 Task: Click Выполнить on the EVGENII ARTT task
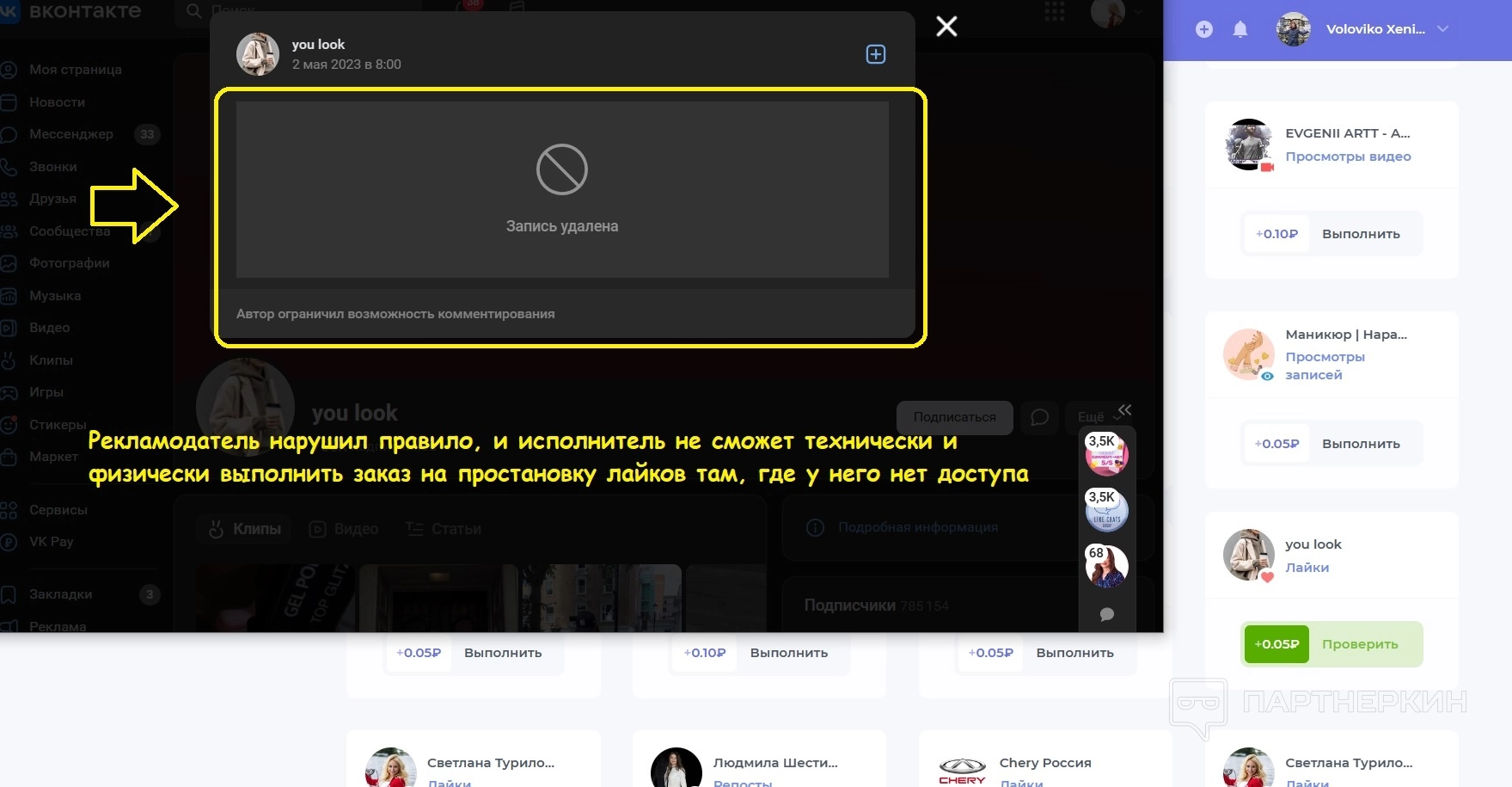[x=1361, y=234]
